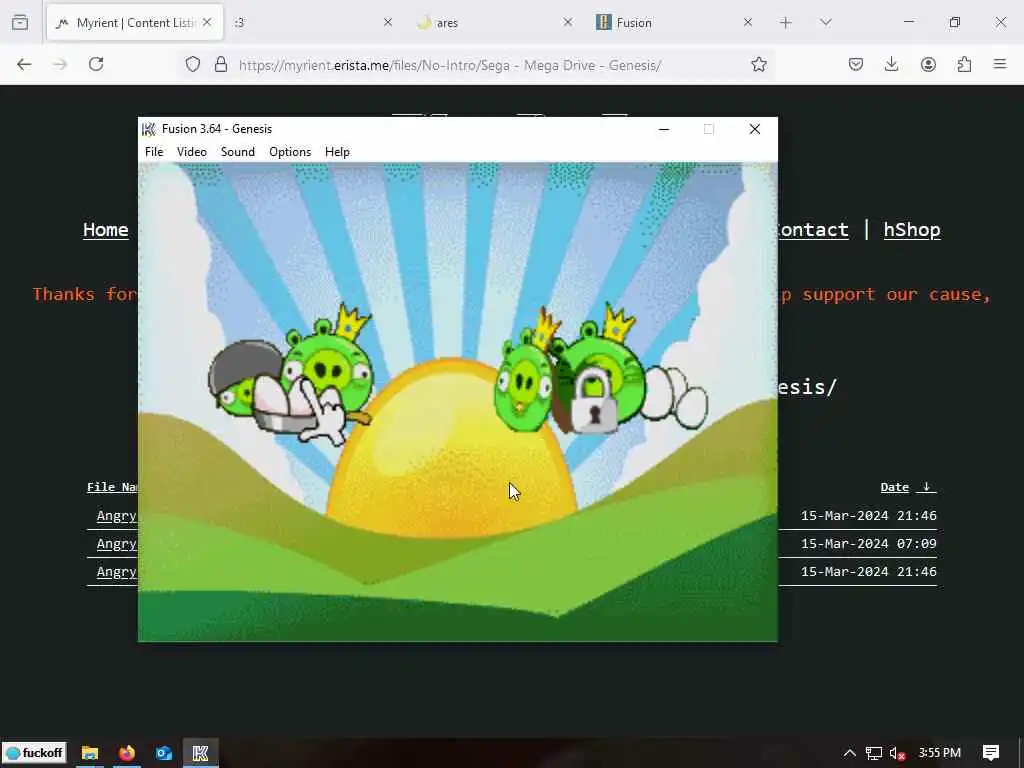
Task: Click the muted volume tray icon
Action: pyautogui.click(x=897, y=754)
